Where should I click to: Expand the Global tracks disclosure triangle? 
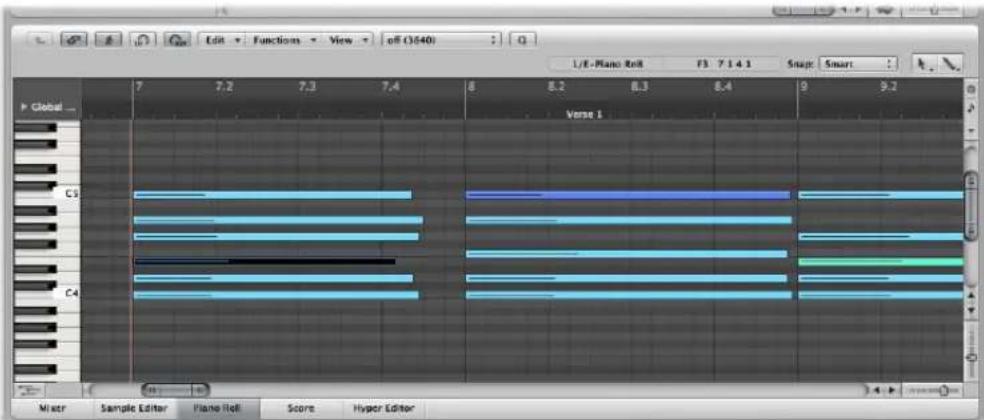point(25,107)
